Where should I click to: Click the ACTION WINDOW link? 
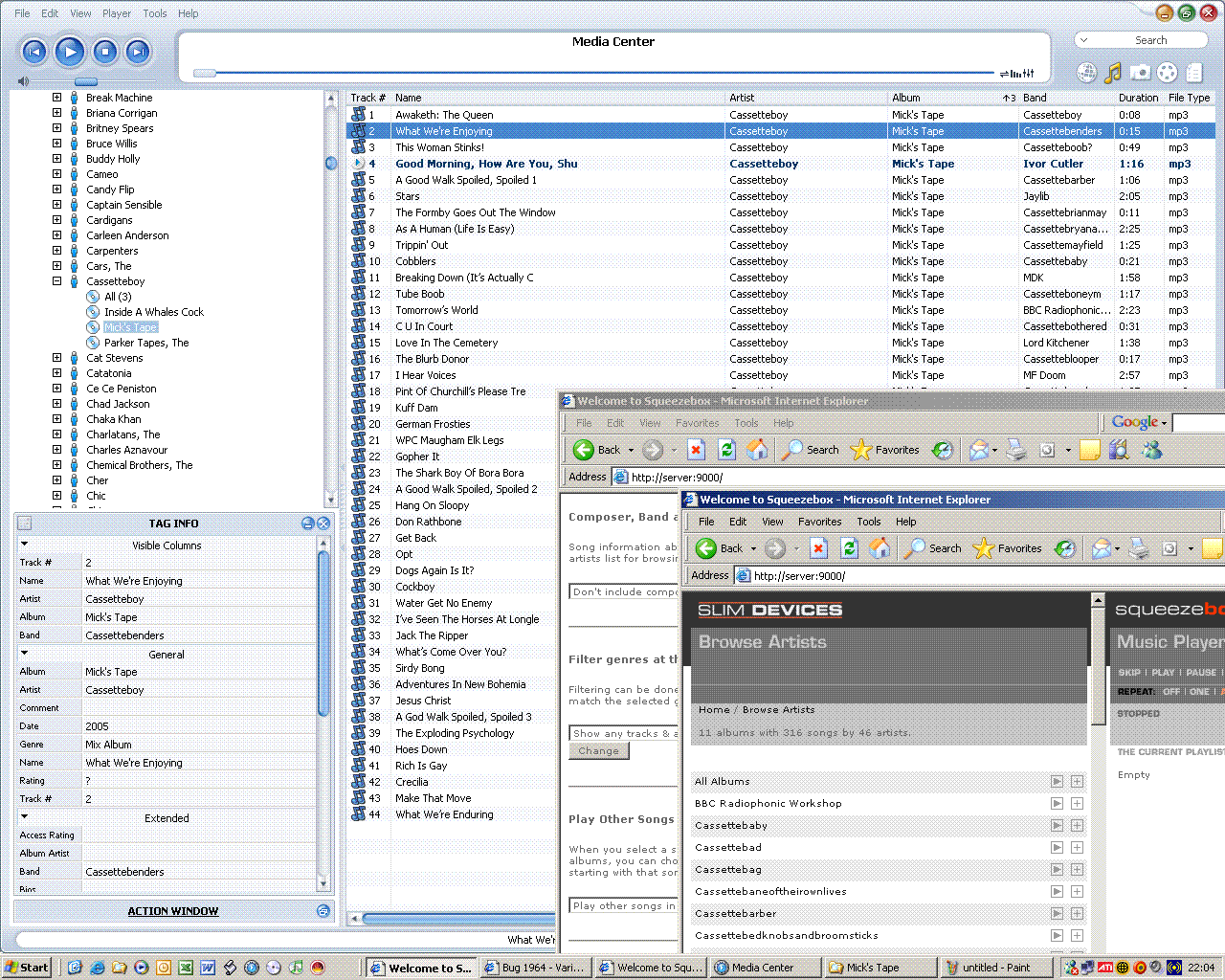[173, 911]
